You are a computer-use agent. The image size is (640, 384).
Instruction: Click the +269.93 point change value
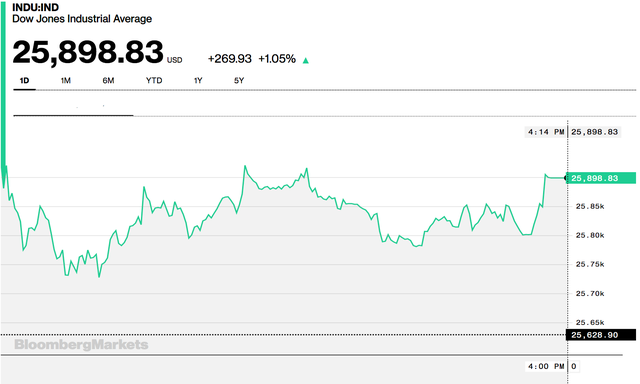(x=230, y=59)
